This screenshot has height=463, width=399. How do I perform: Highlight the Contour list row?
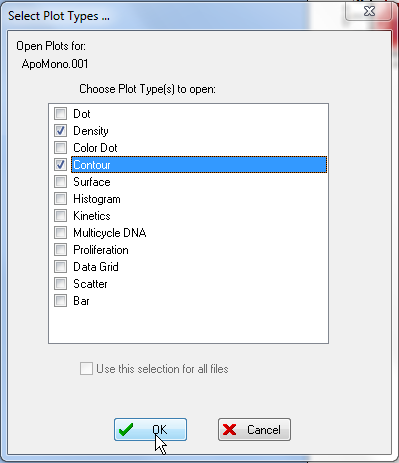(199, 165)
